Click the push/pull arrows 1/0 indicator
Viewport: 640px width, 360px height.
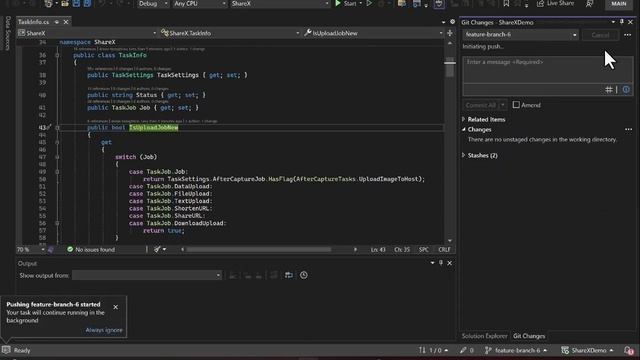tap(433, 350)
